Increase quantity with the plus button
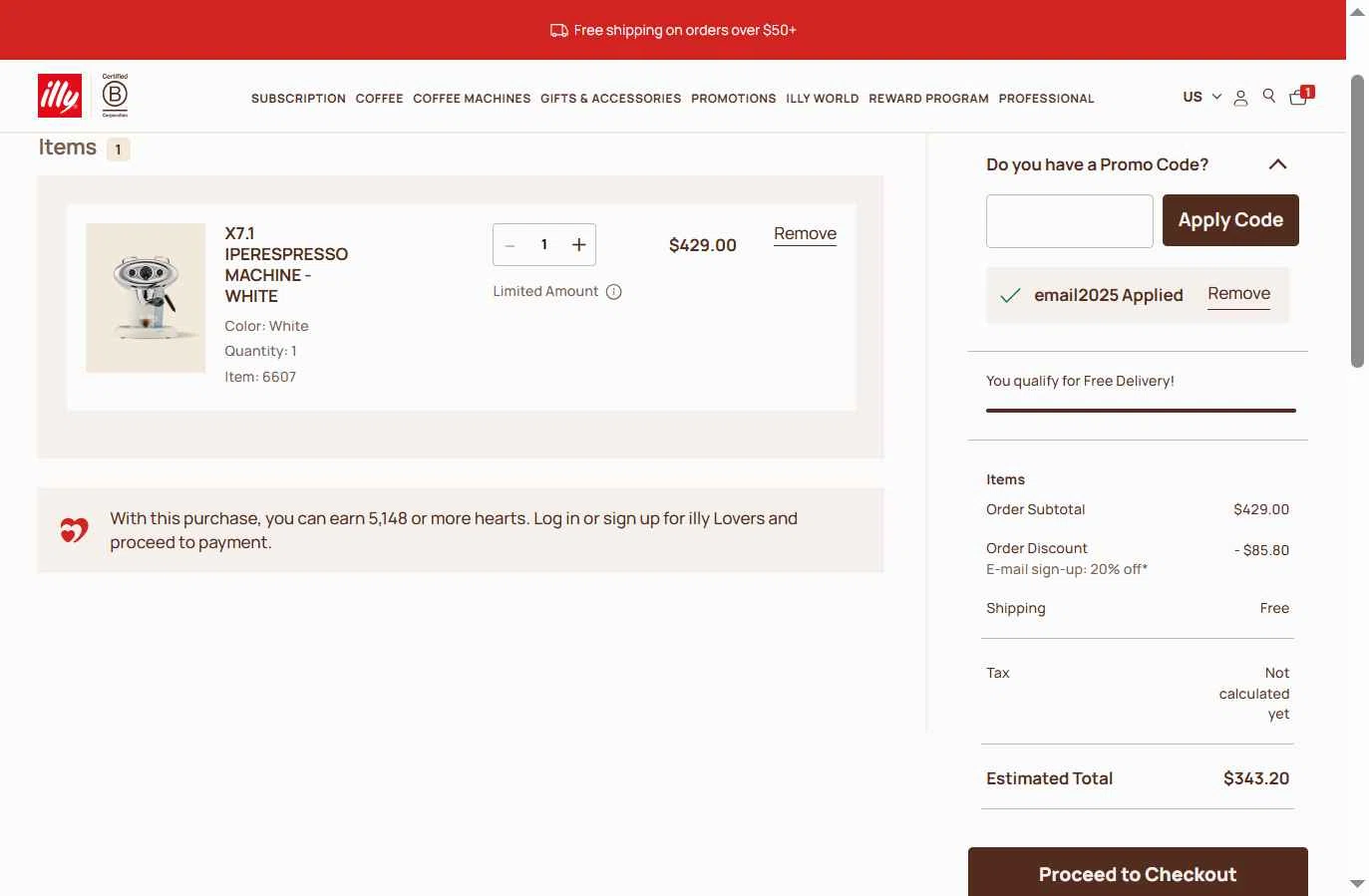This screenshot has width=1369, height=896. pos(578,245)
